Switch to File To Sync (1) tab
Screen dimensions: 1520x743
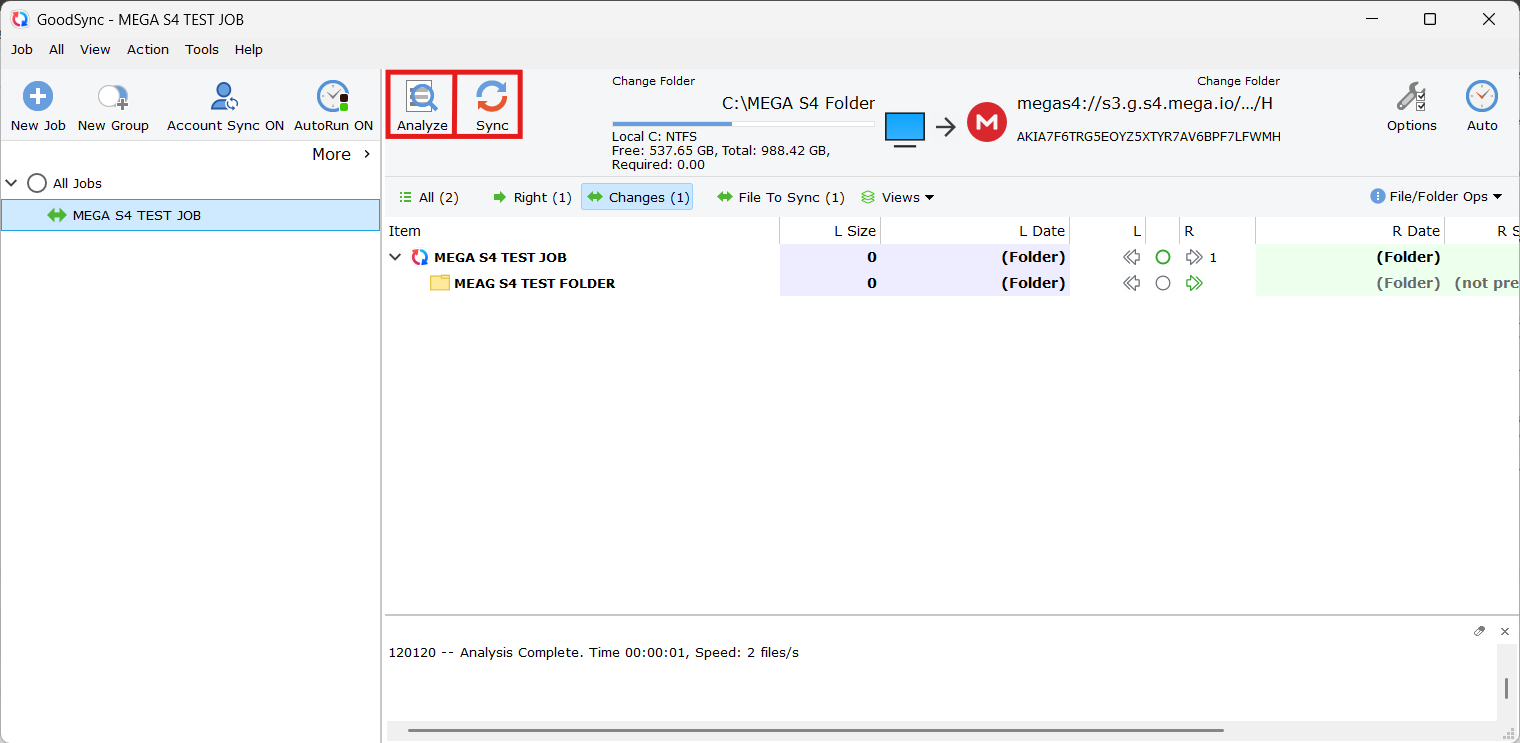(781, 197)
